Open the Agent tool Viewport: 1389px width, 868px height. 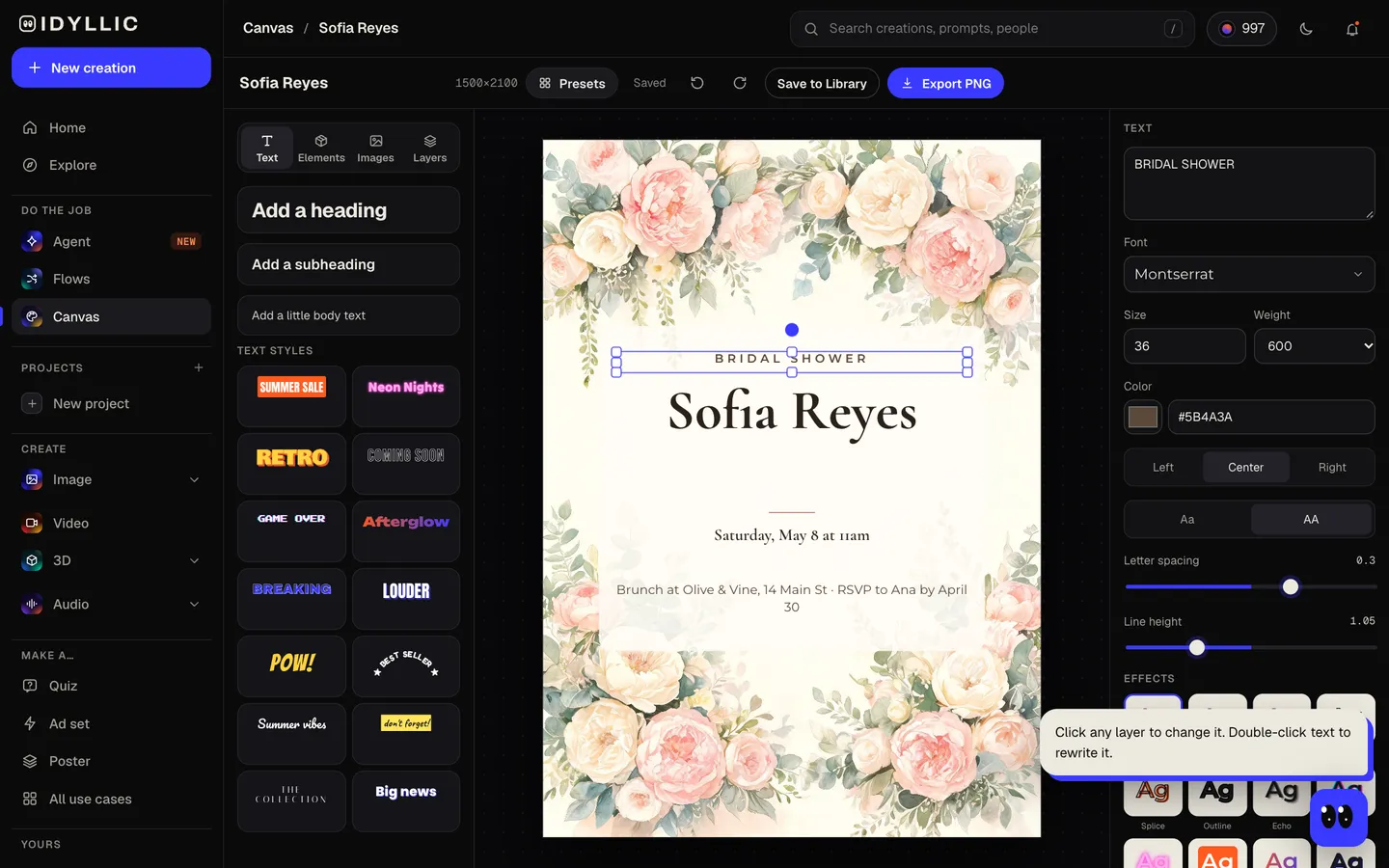coord(111,241)
